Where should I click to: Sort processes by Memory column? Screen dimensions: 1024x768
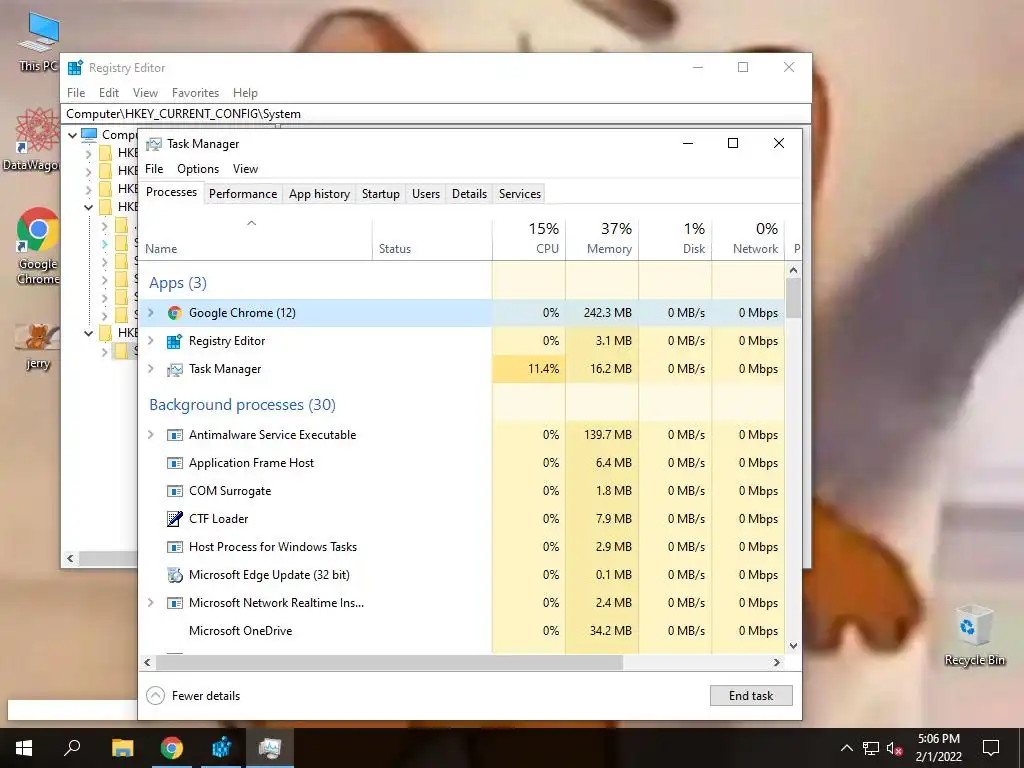click(602, 238)
